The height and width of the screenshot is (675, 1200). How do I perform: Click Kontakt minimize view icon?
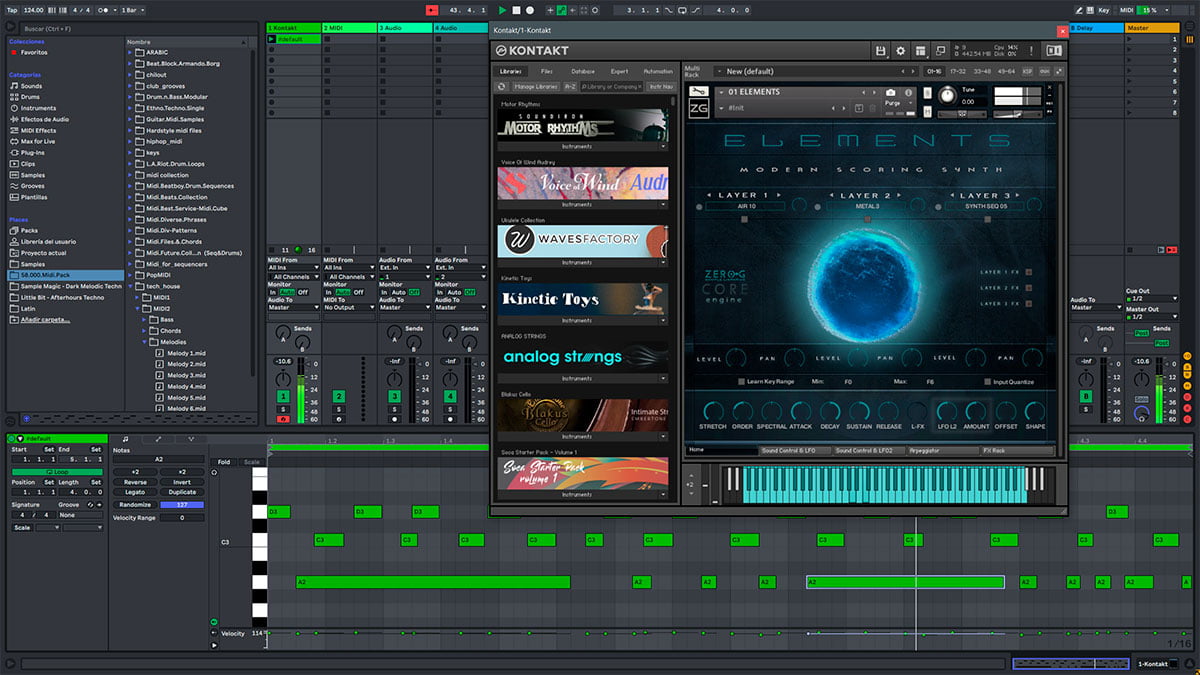pos(941,50)
